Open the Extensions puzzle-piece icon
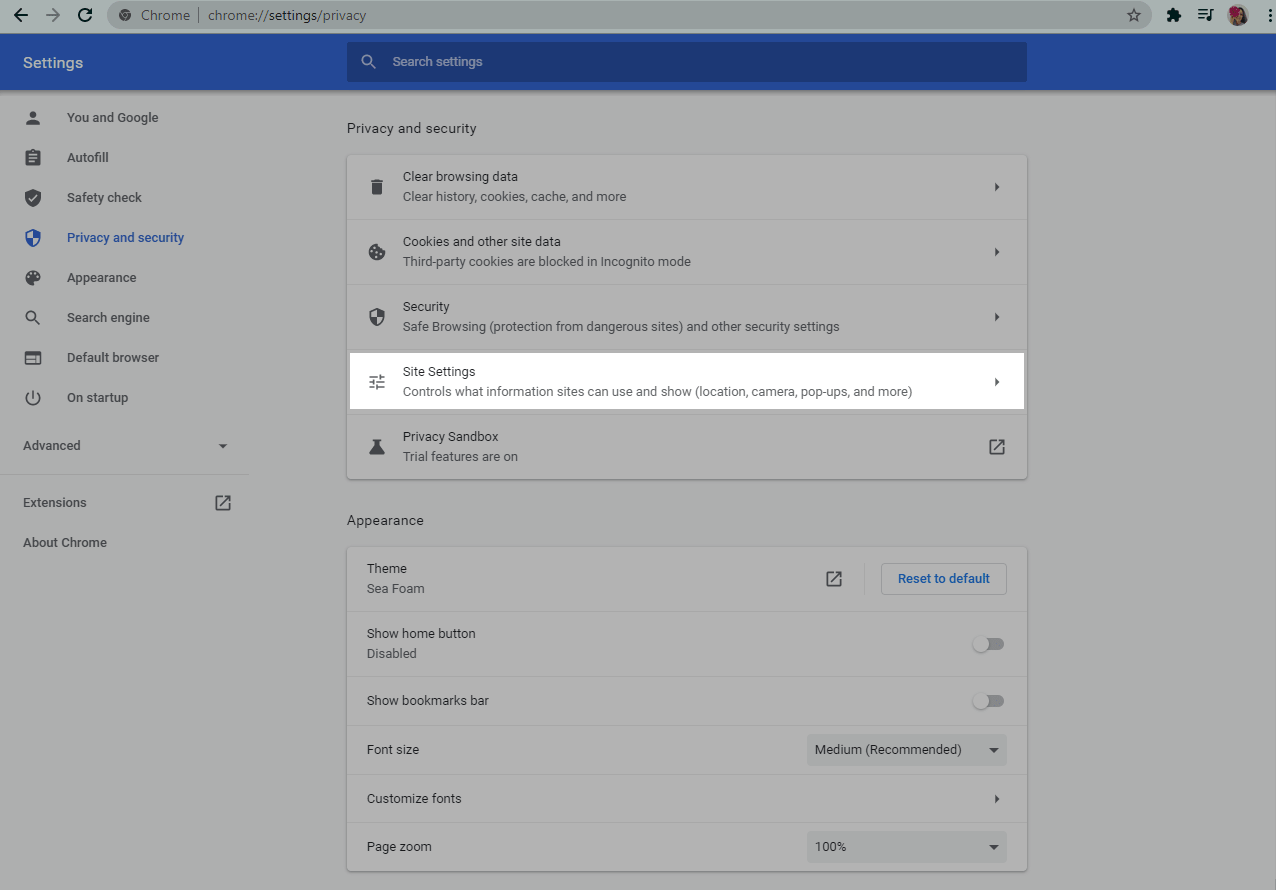This screenshot has width=1276, height=890. (x=1174, y=15)
